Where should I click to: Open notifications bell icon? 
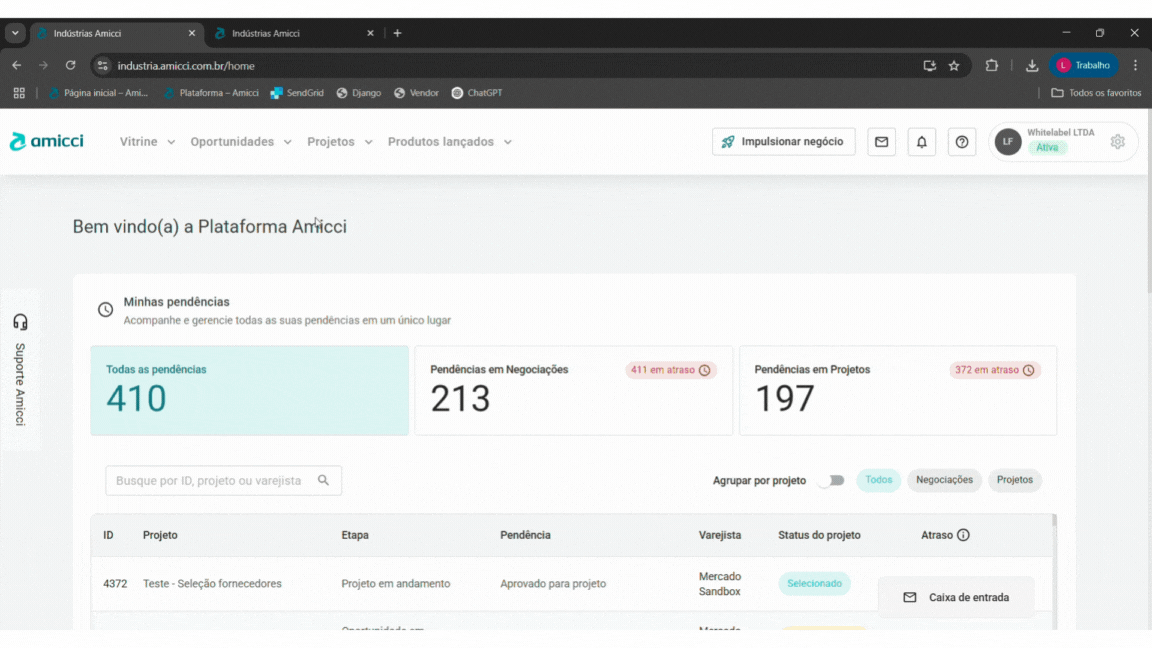pyautogui.click(x=921, y=142)
